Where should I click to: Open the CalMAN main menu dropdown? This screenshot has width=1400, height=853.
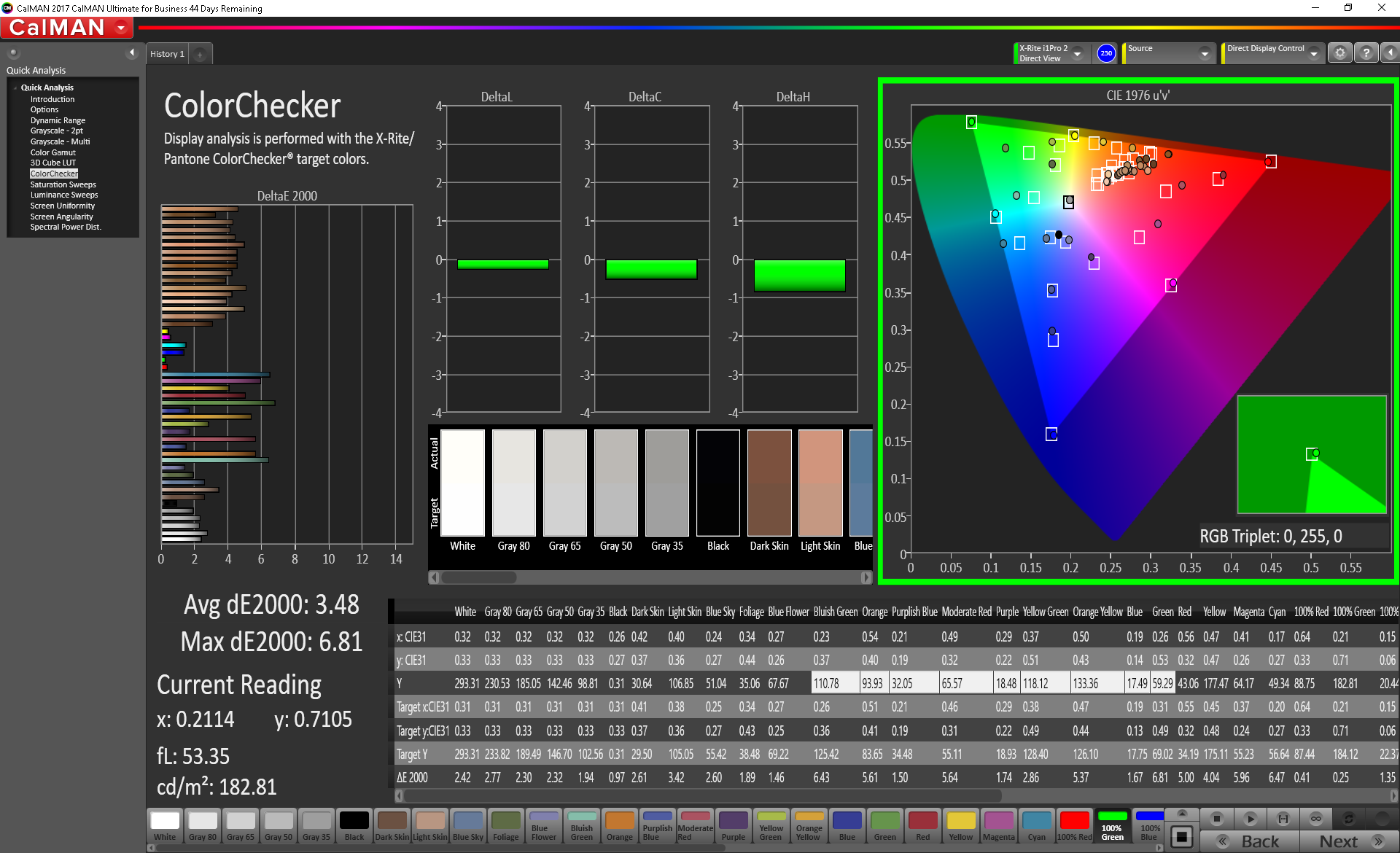tap(122, 28)
